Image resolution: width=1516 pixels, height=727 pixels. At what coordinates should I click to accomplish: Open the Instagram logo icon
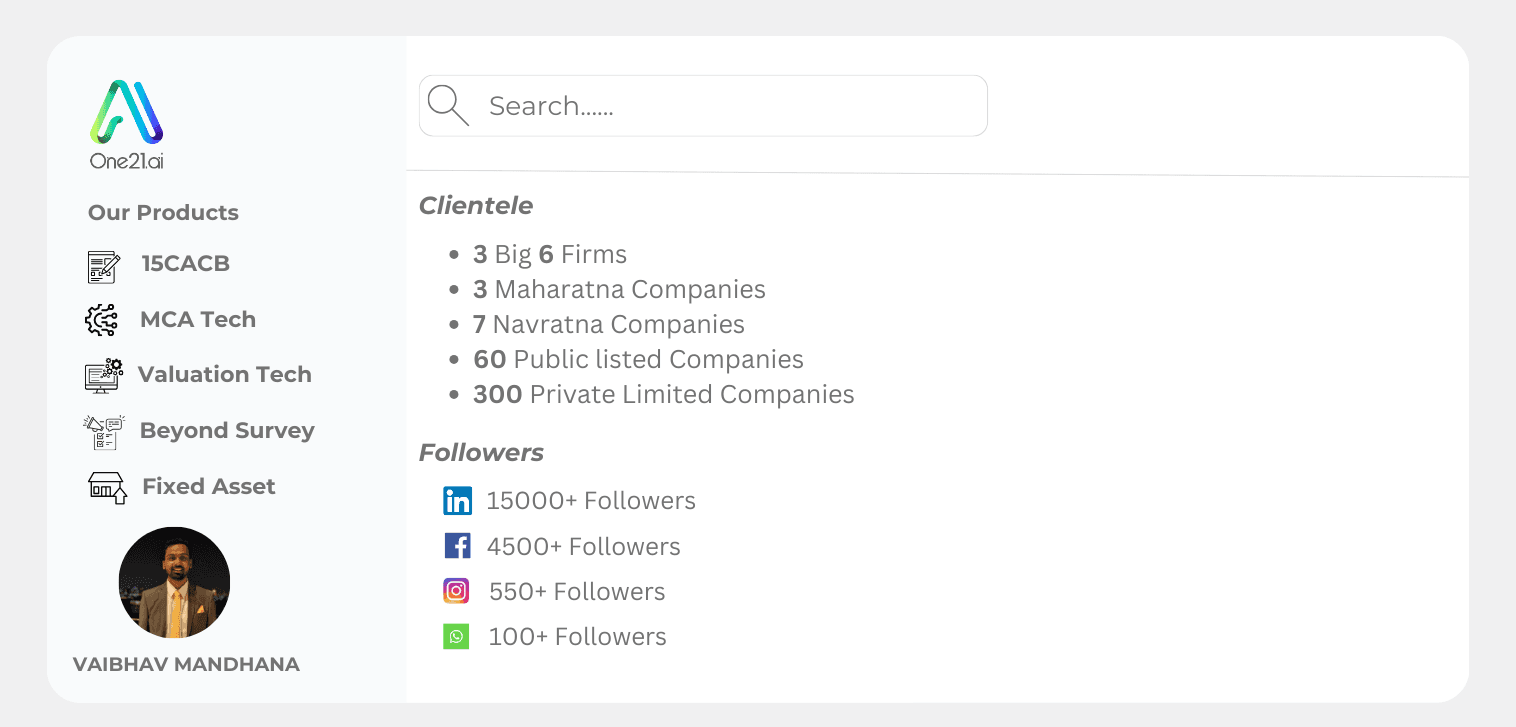pyautogui.click(x=456, y=591)
